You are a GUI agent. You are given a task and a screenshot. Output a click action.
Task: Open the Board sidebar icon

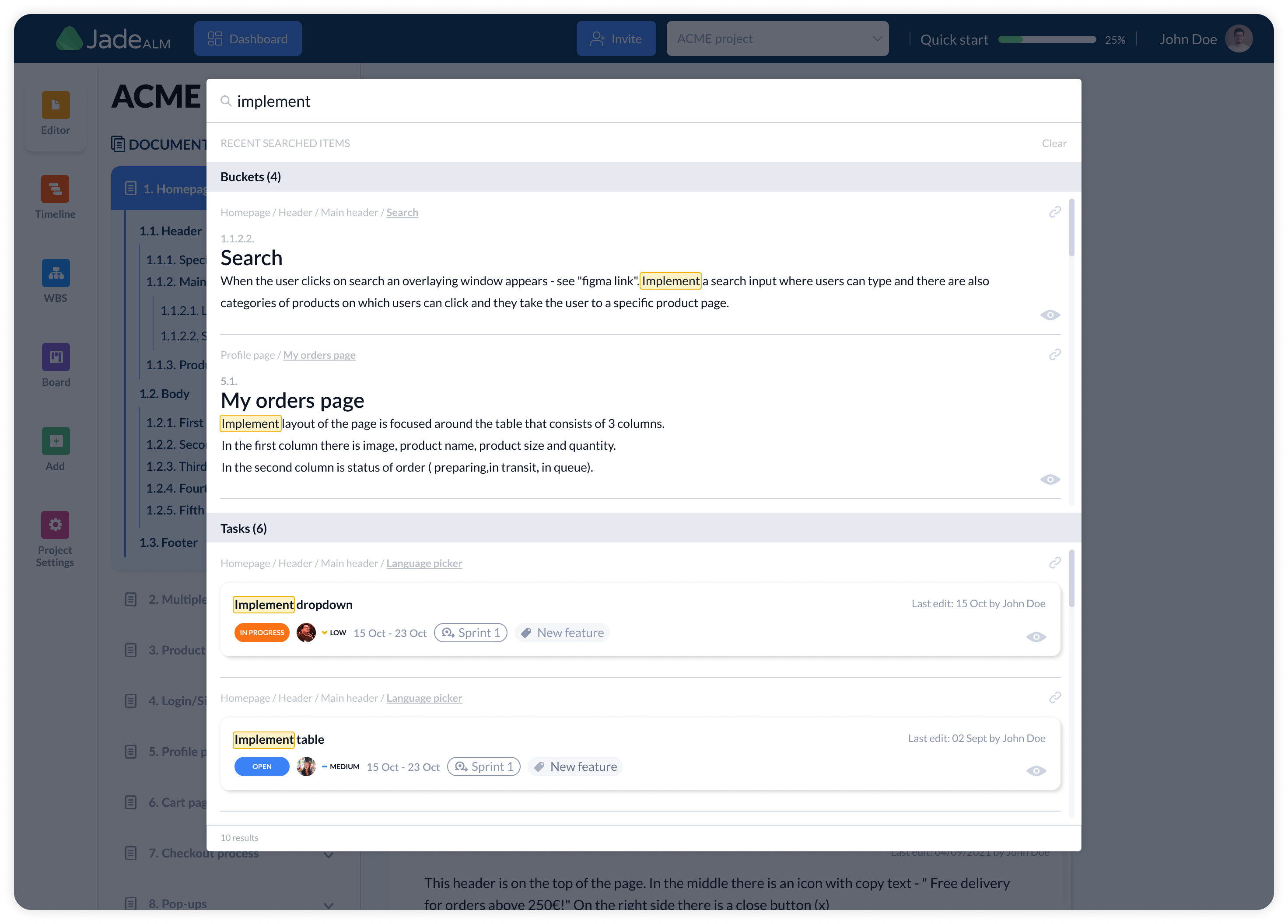(56, 357)
